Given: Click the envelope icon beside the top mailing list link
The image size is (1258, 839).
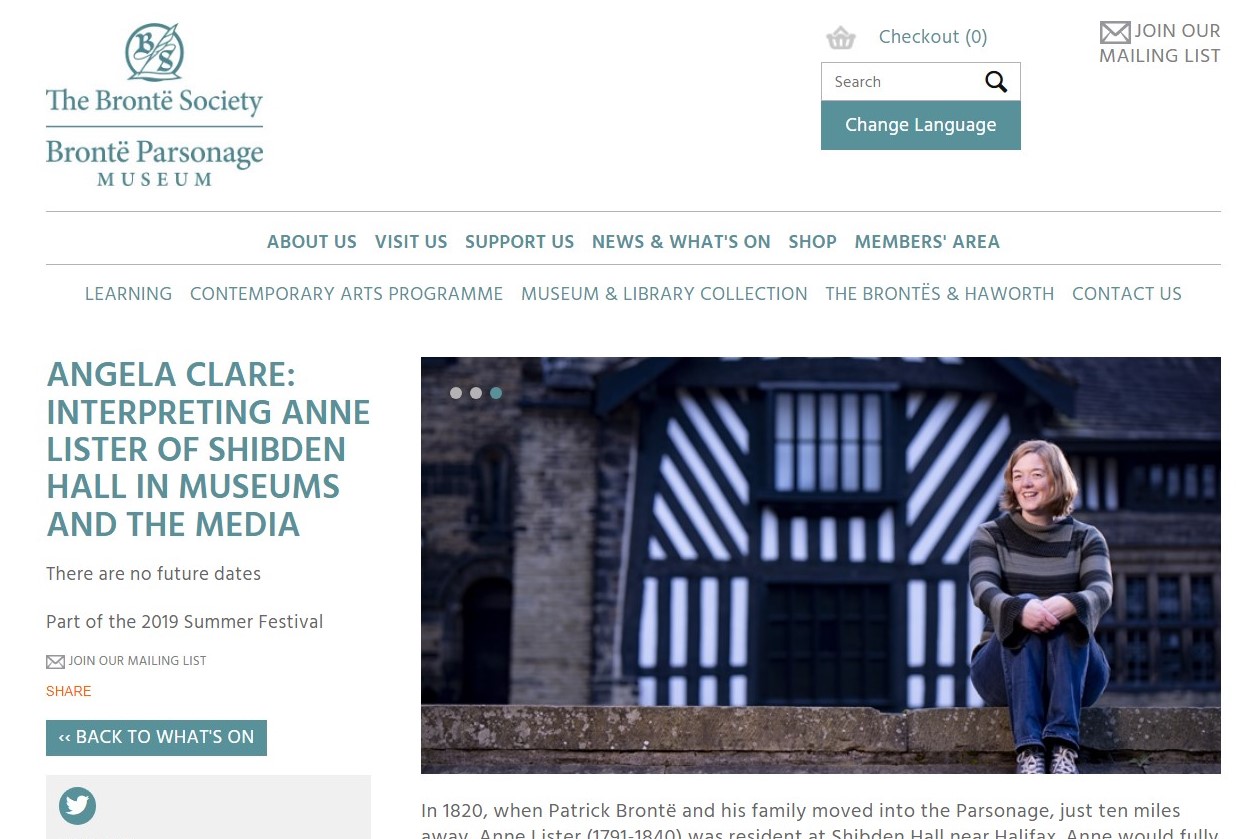Looking at the screenshot, I should click(1115, 32).
